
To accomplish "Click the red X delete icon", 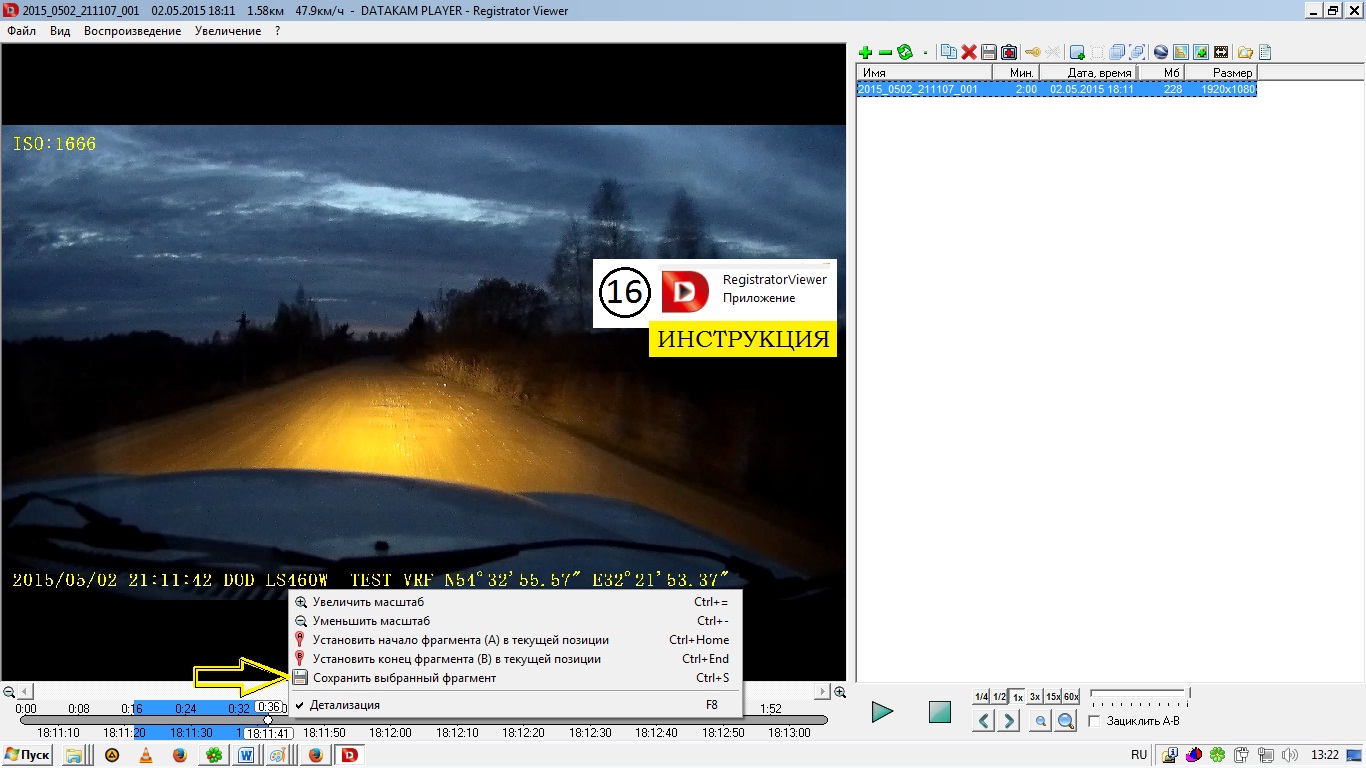I will click(x=968, y=52).
